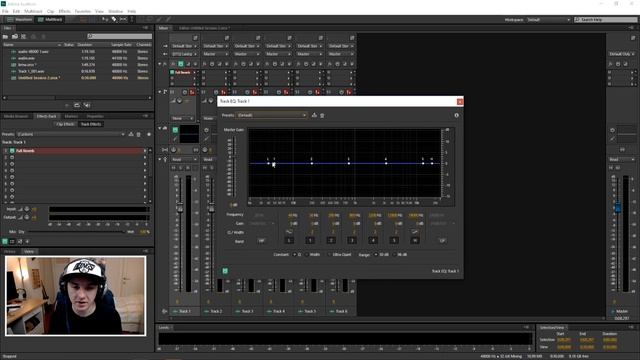Click the Track 1 volume fader
The height and width of the screenshot is (360, 640).
click(x=180, y=208)
